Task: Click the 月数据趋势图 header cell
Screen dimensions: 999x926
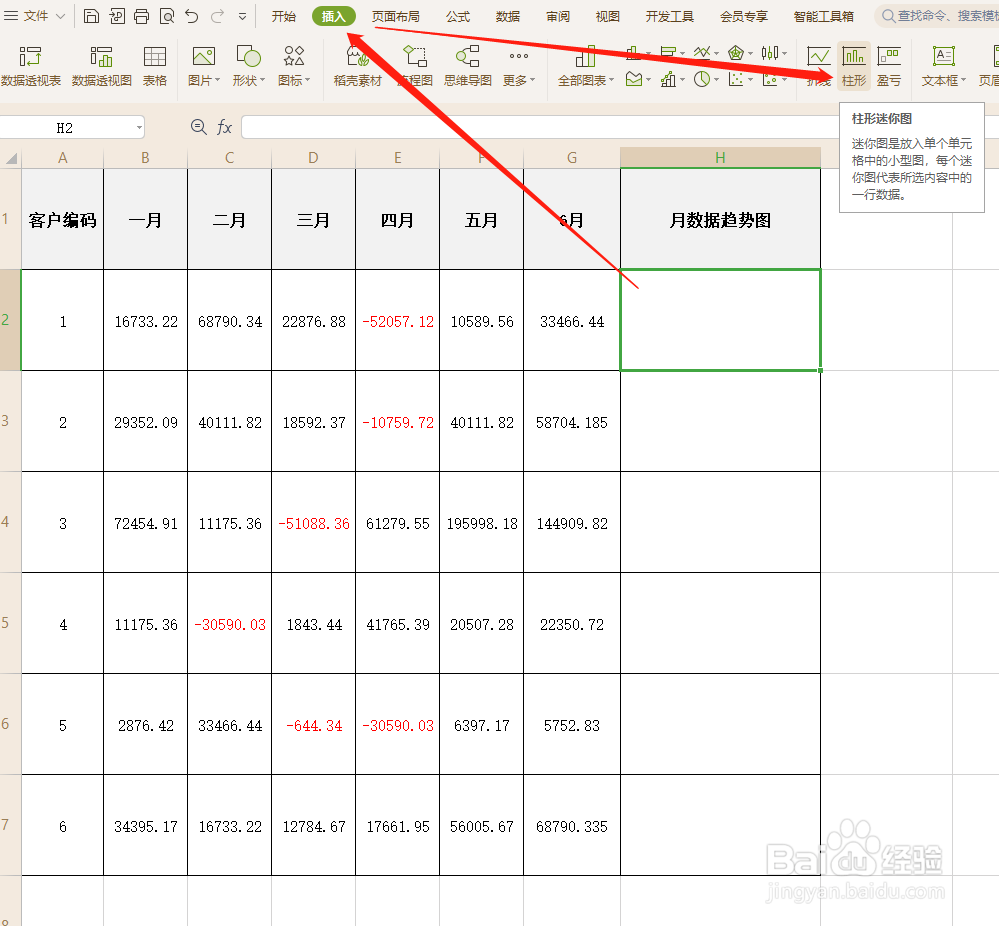Action: pyautogui.click(x=720, y=219)
